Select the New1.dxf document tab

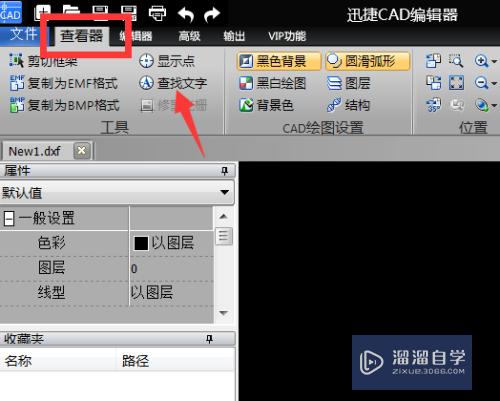(35, 151)
